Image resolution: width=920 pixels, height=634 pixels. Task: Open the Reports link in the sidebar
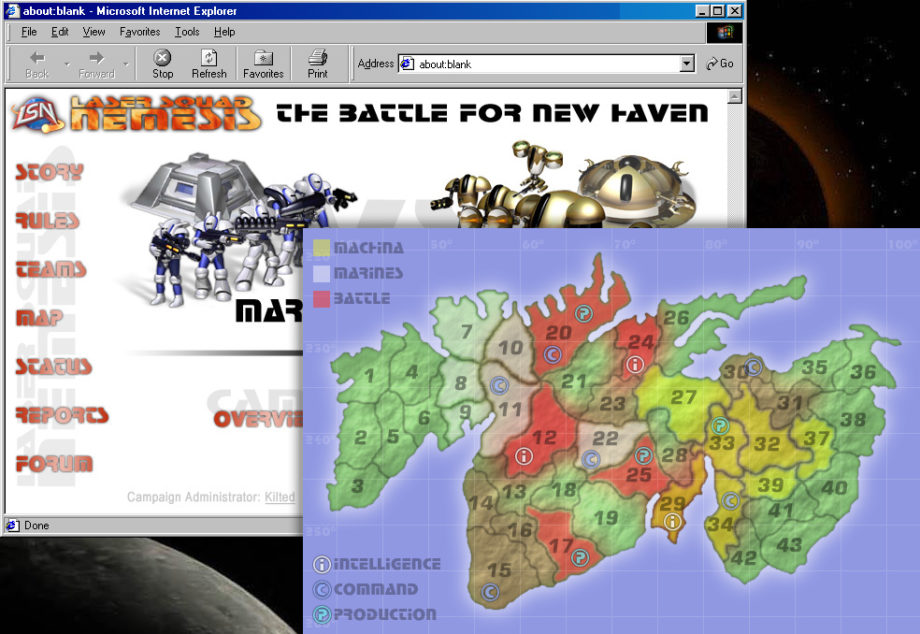pos(62,415)
